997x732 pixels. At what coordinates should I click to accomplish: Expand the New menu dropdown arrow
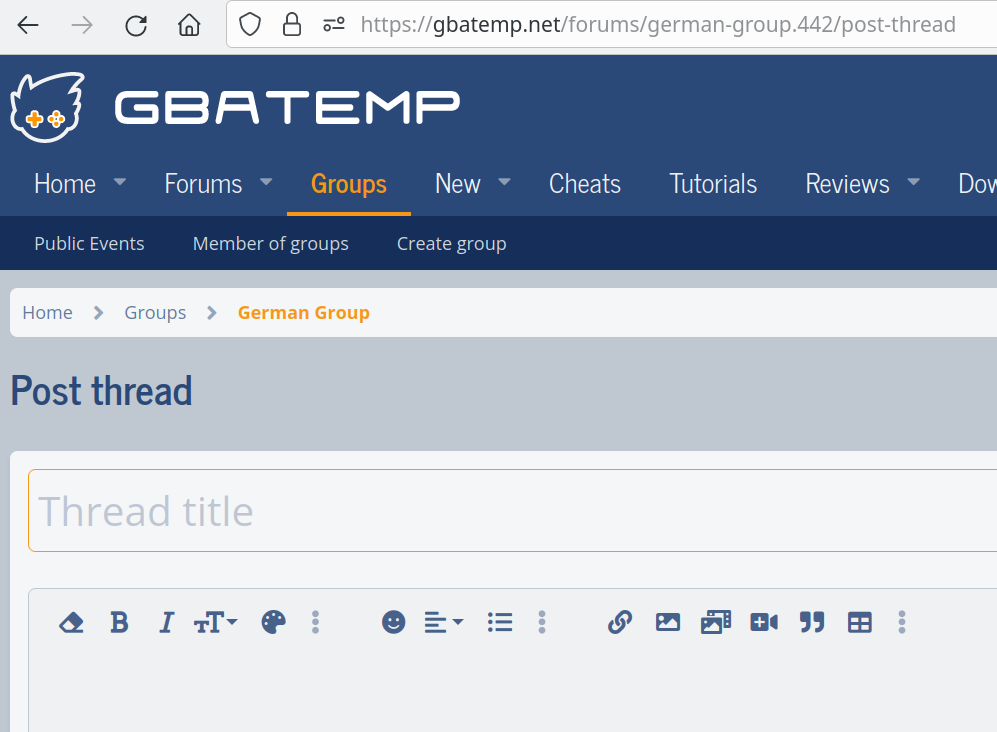[504, 183]
